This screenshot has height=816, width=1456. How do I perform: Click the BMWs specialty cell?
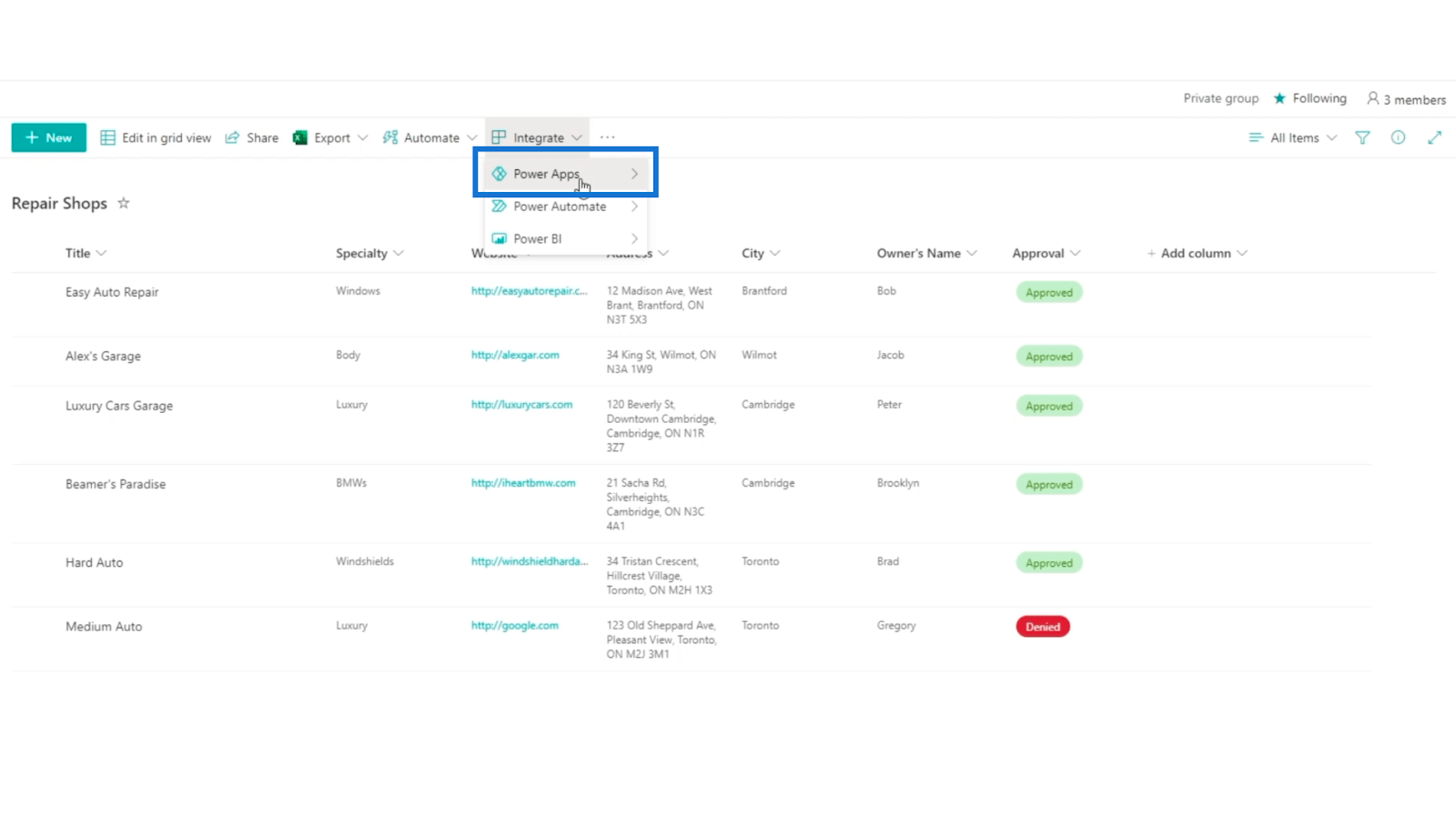tap(351, 483)
